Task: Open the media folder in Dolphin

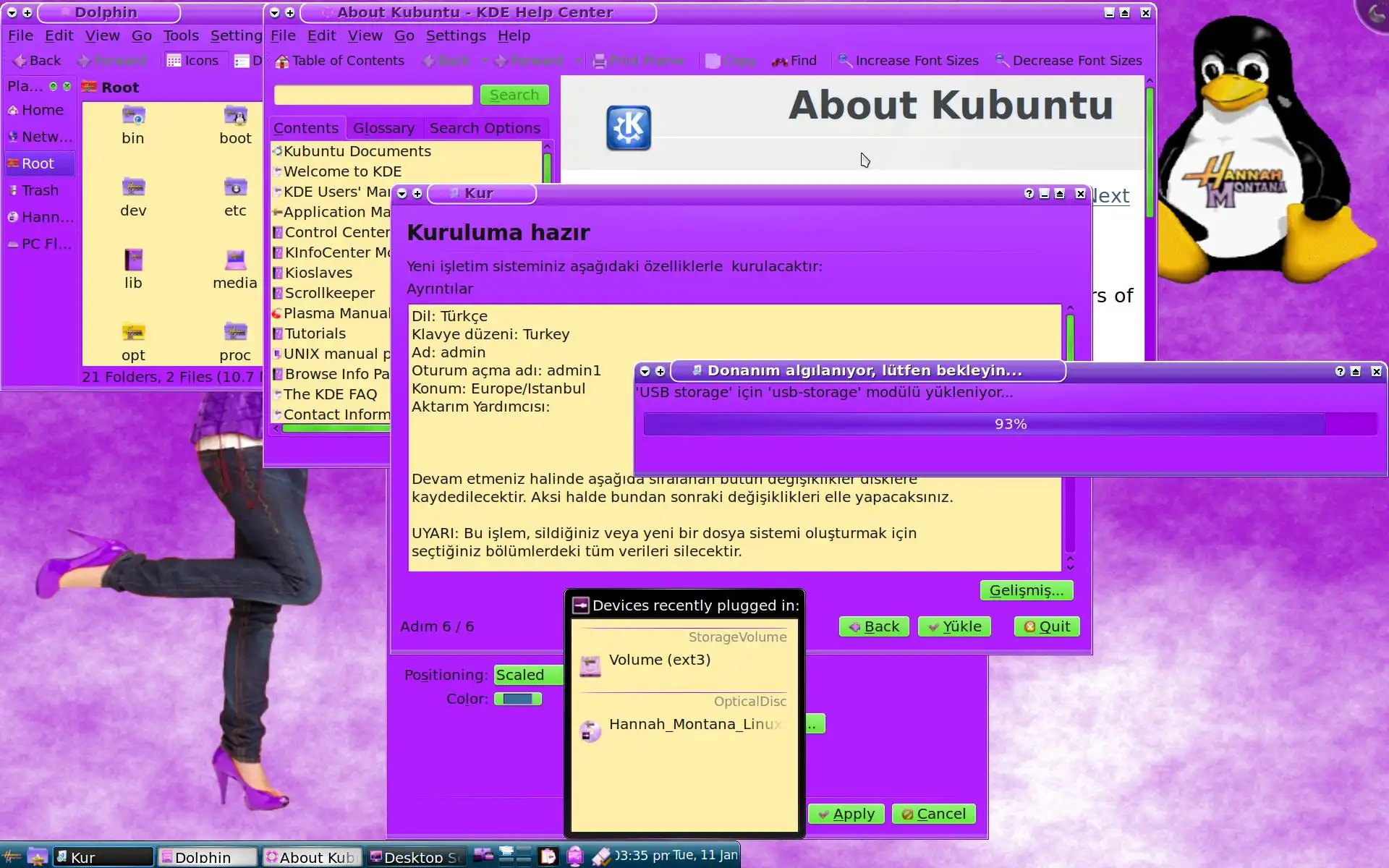Action: (235, 260)
